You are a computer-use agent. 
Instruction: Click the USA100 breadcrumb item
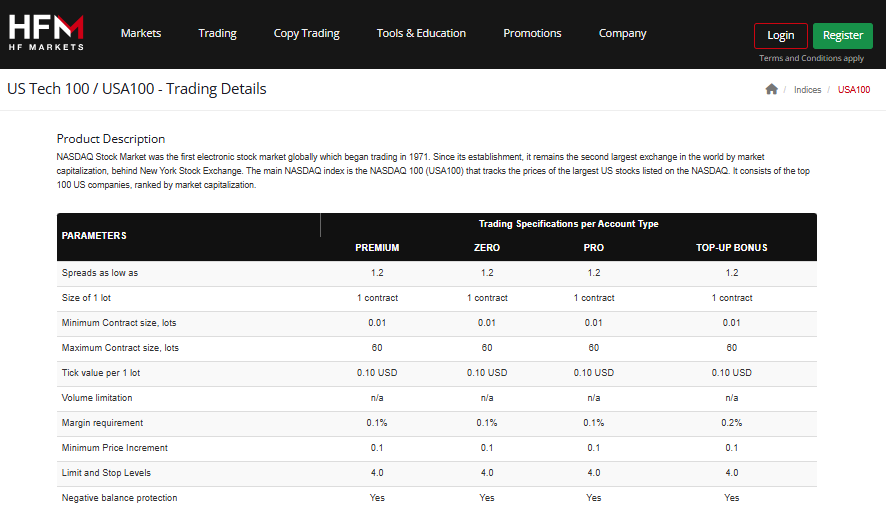pyautogui.click(x=853, y=90)
